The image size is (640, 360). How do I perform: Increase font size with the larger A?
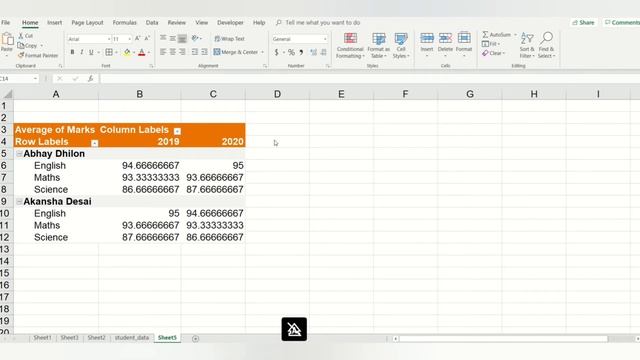click(x=138, y=39)
